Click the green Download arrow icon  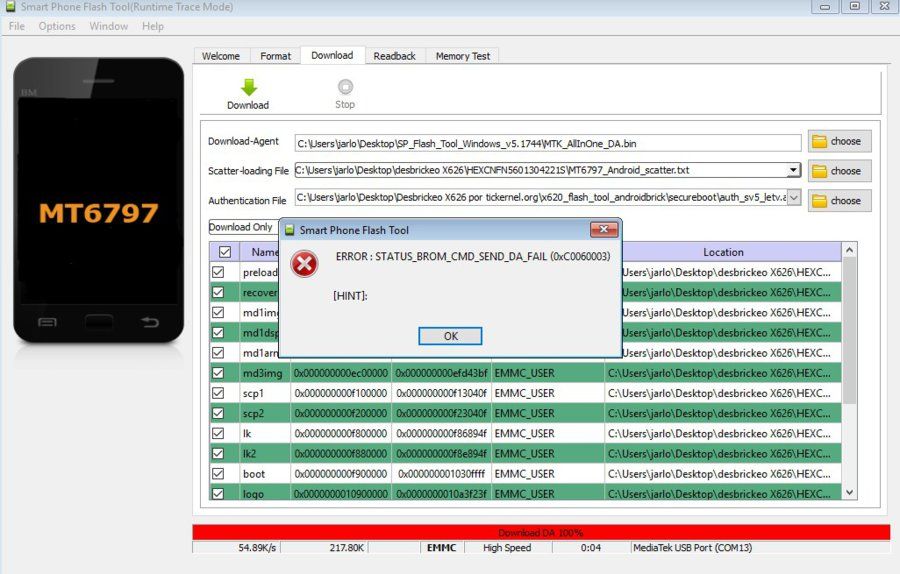(249, 87)
